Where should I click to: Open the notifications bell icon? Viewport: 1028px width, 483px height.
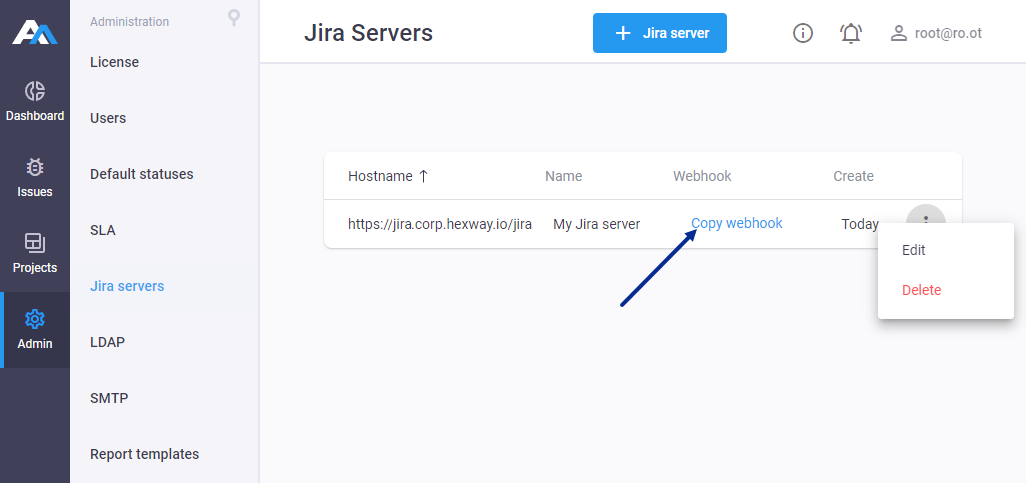coord(851,33)
